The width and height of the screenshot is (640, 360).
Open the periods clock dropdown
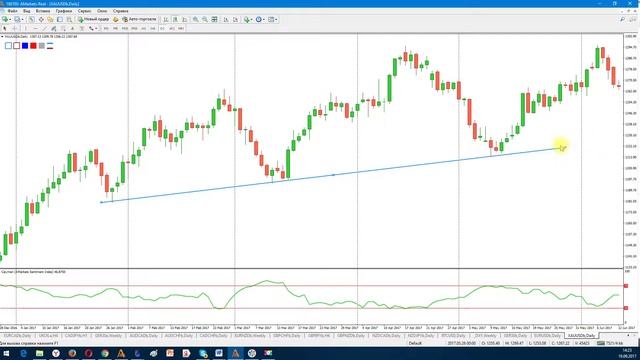[x=260, y=19]
